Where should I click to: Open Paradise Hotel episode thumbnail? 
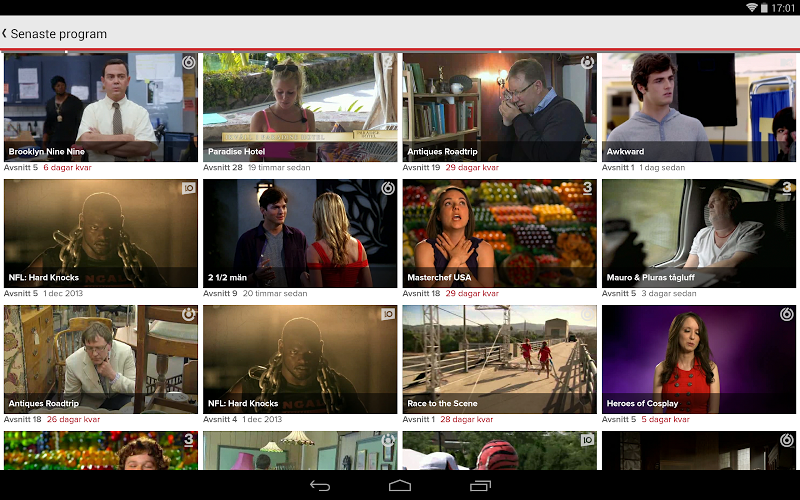point(300,107)
